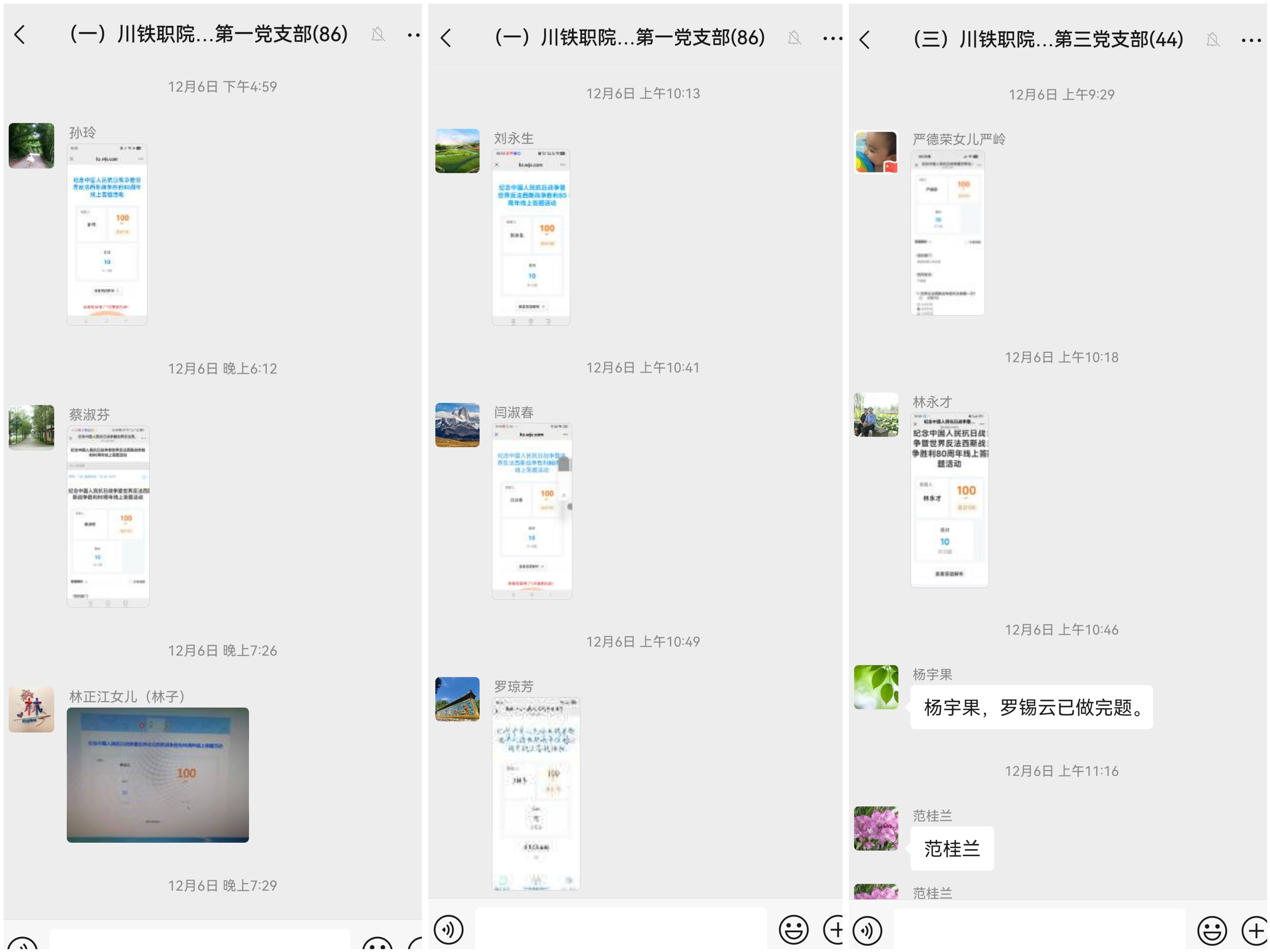
Task: Open 林永才's quiz result image
Action: [x=949, y=500]
